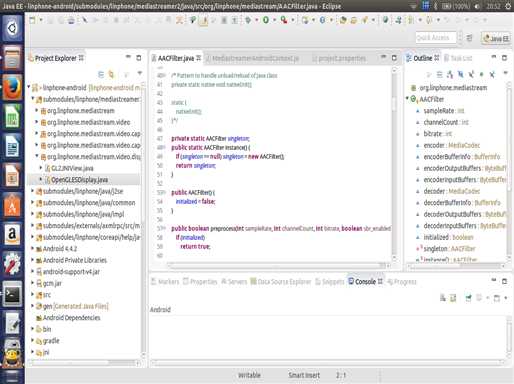This screenshot has height=384, width=514.
Task: Open the Task List tab
Action: (x=458, y=58)
